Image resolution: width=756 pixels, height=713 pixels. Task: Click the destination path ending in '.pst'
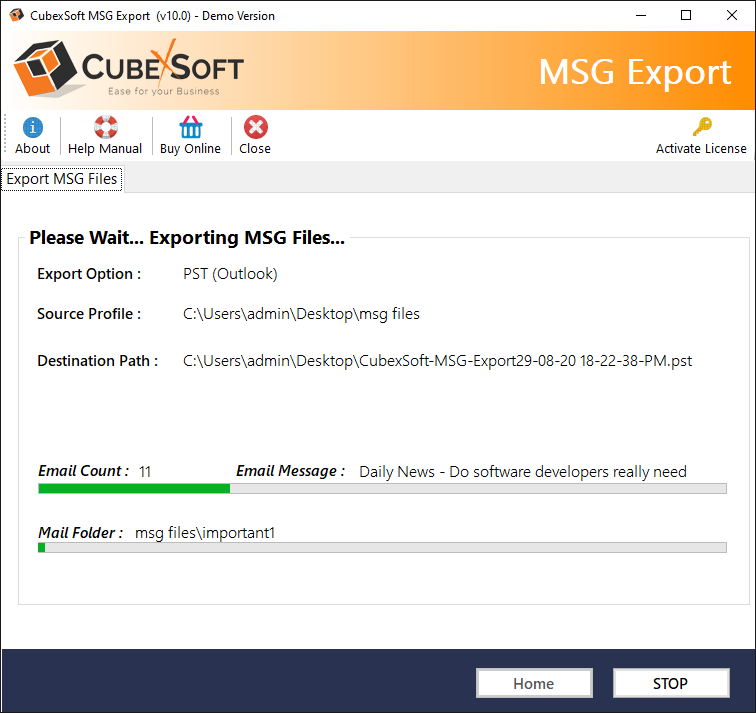pyautogui.click(x=437, y=361)
